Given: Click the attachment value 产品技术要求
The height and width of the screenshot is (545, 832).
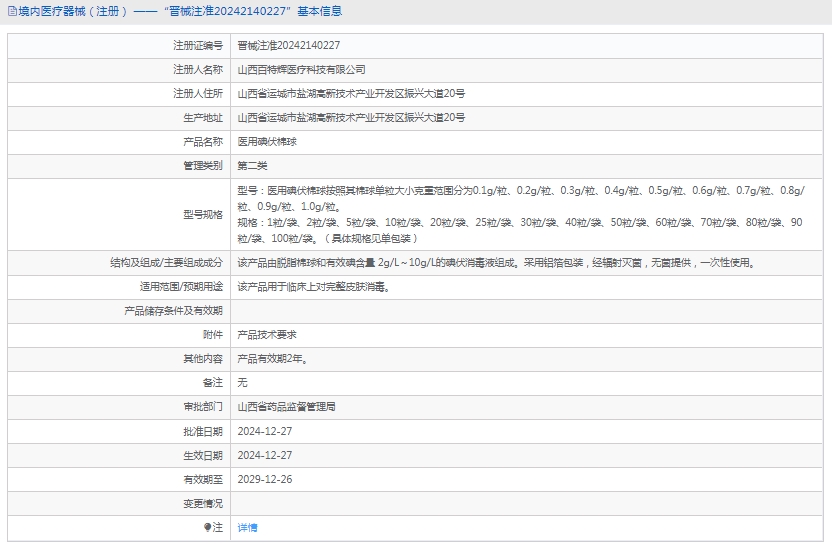Looking at the screenshot, I should 267,335.
